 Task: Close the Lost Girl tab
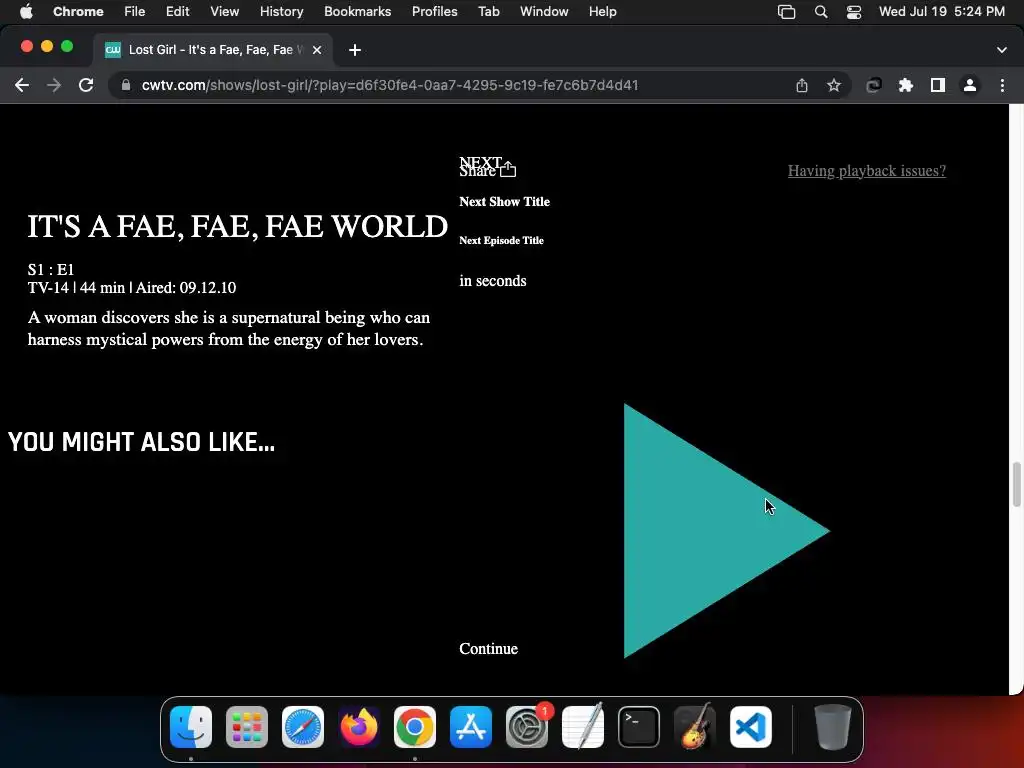point(317,50)
